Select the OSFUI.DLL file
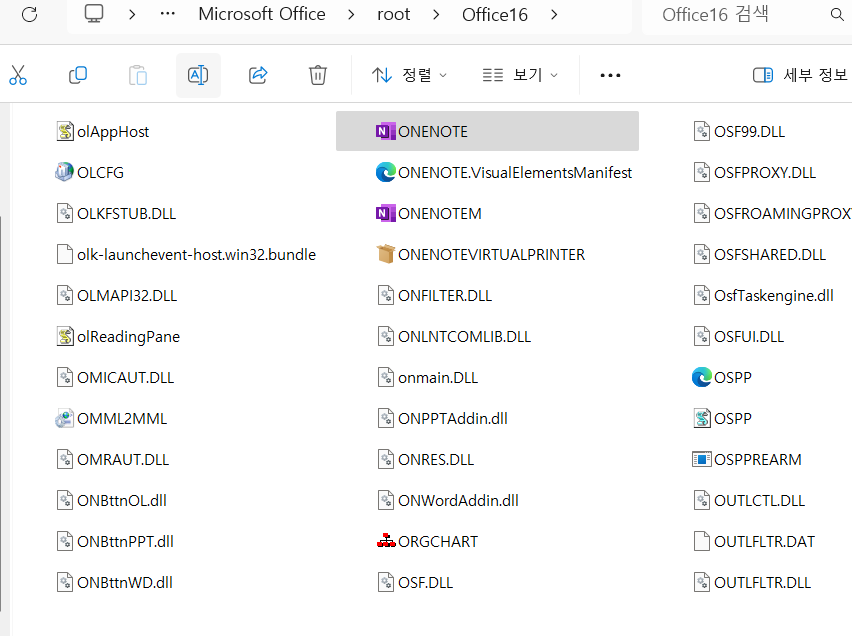 pyautogui.click(x=738, y=336)
